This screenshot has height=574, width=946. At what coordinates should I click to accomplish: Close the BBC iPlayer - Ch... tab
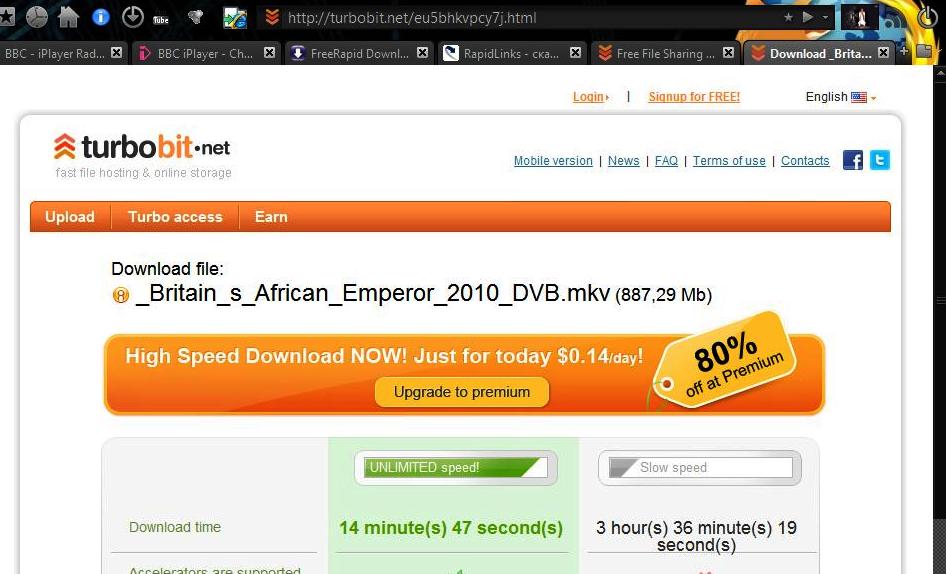(269, 53)
